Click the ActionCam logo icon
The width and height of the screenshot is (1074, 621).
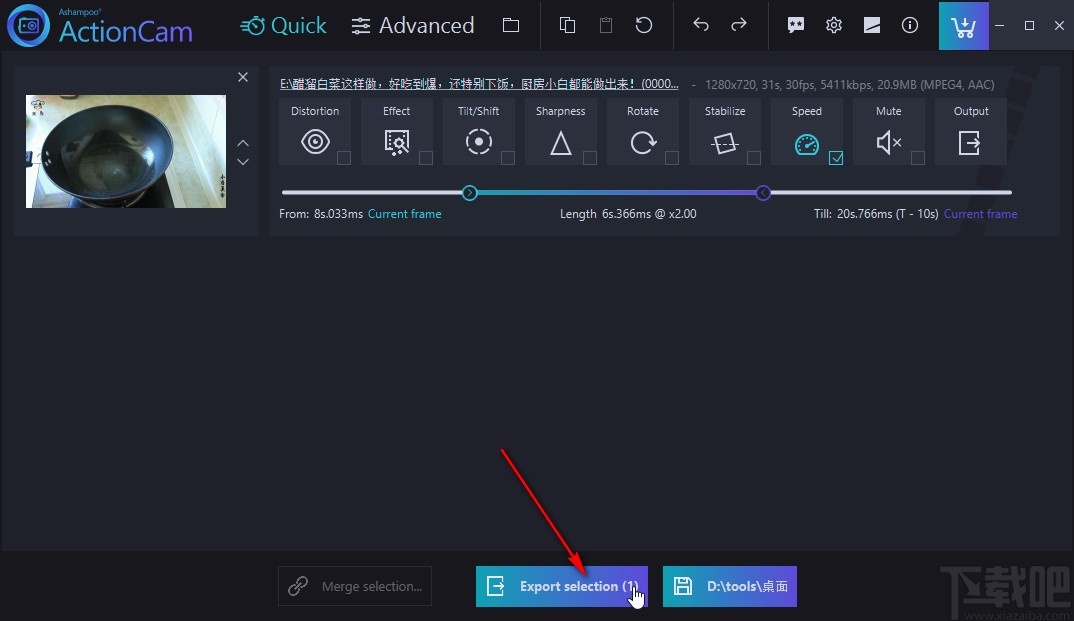pyautogui.click(x=28, y=25)
